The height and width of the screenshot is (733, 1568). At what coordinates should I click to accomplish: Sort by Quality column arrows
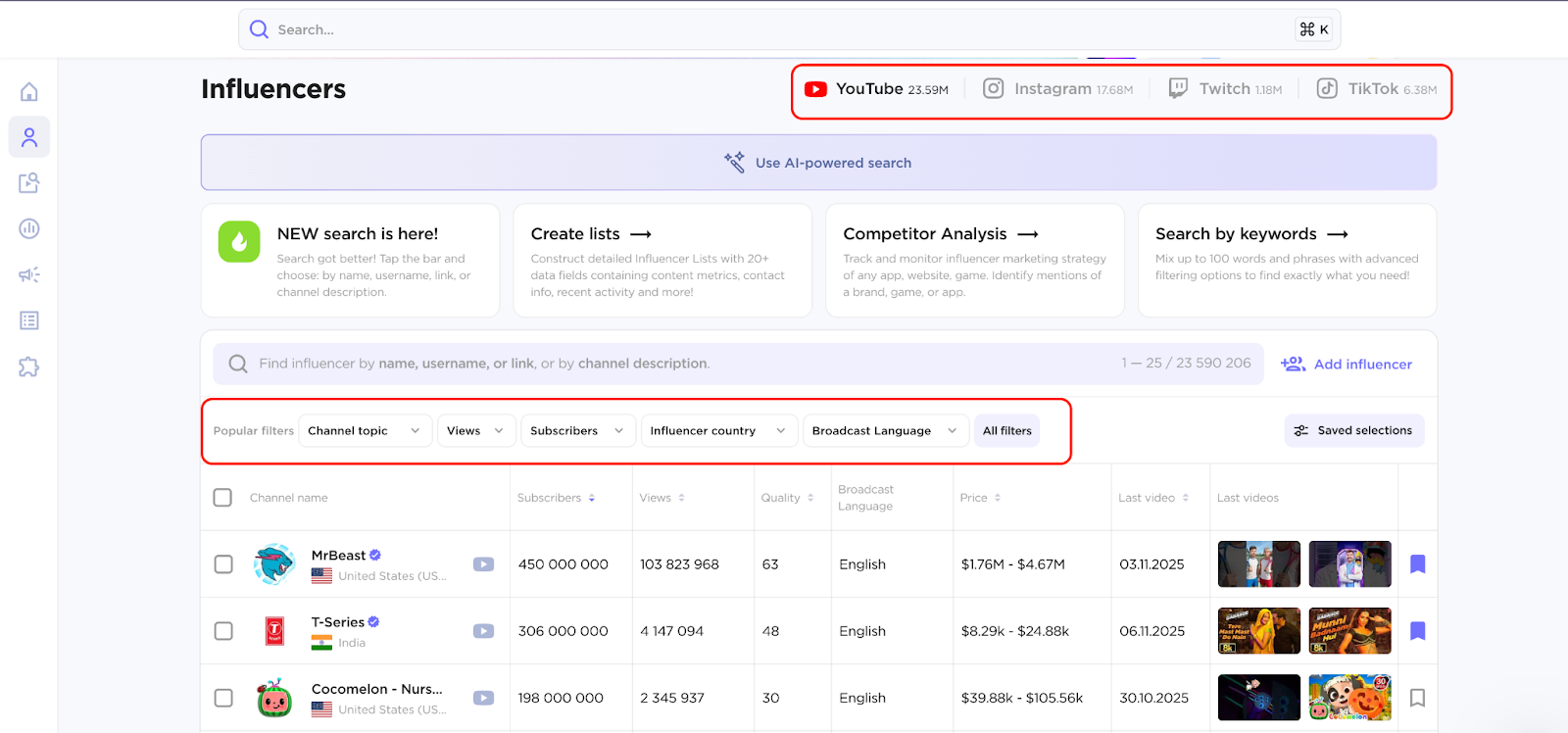(810, 498)
